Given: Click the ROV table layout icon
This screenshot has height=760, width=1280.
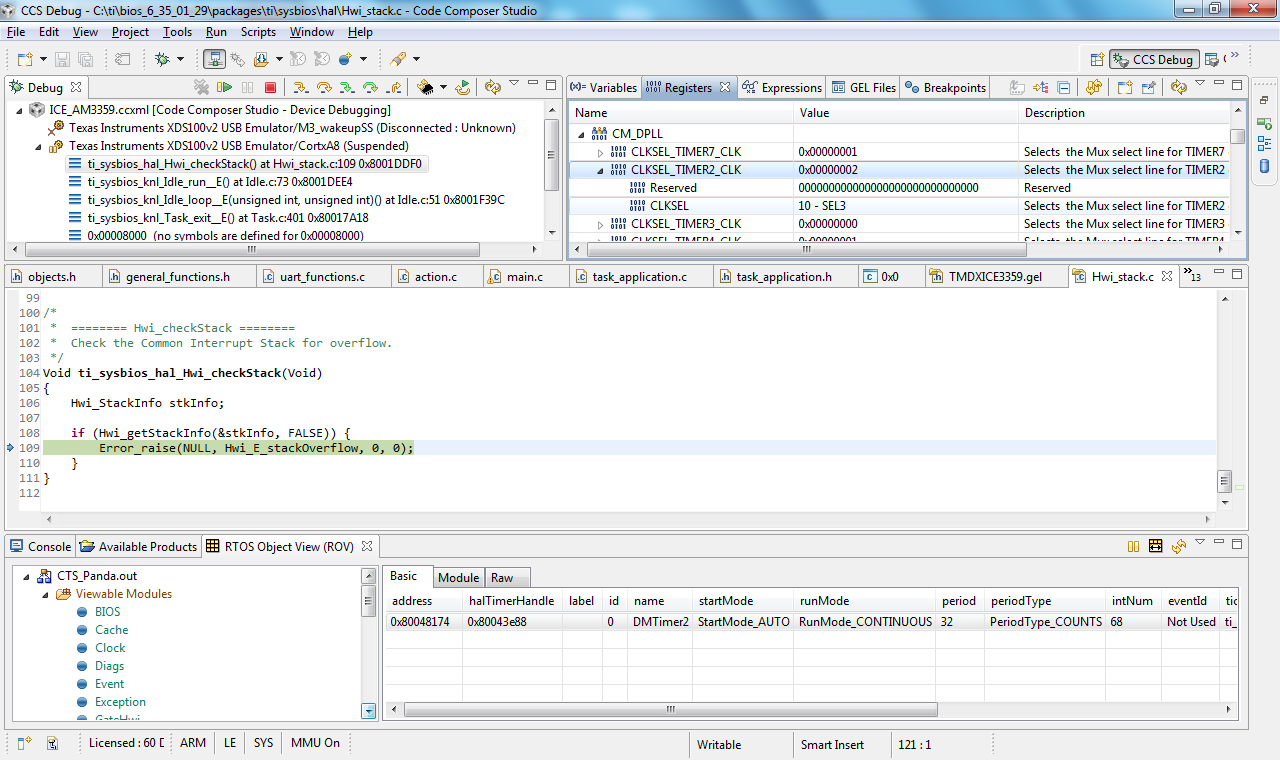Looking at the screenshot, I should tap(1156, 546).
